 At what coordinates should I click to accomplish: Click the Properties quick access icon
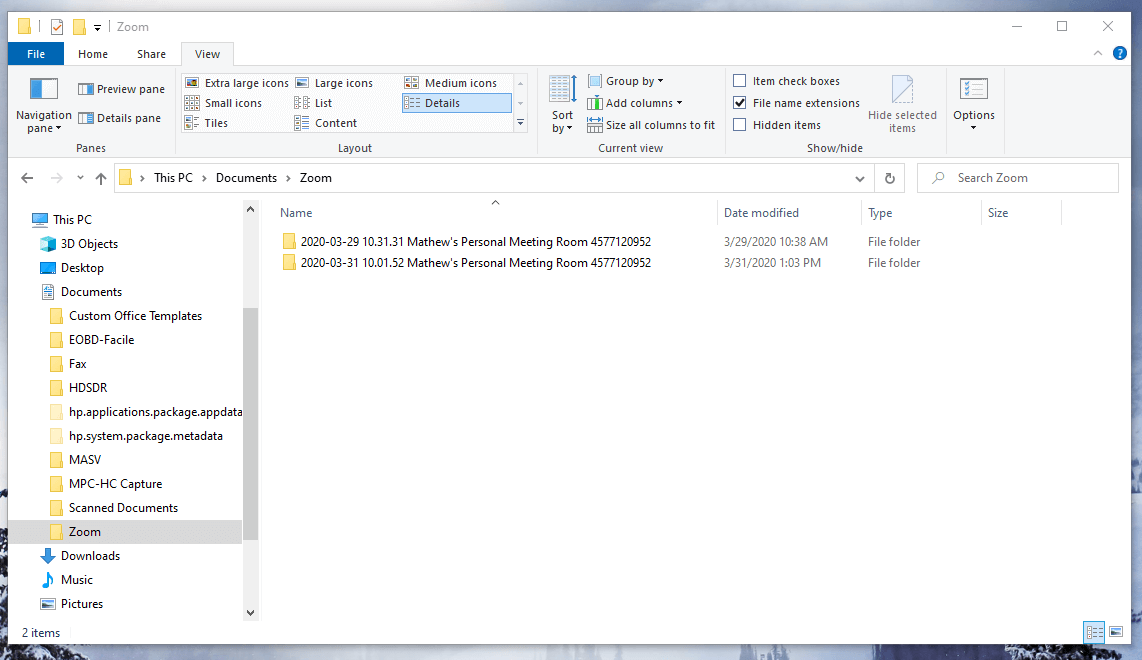pos(57,27)
